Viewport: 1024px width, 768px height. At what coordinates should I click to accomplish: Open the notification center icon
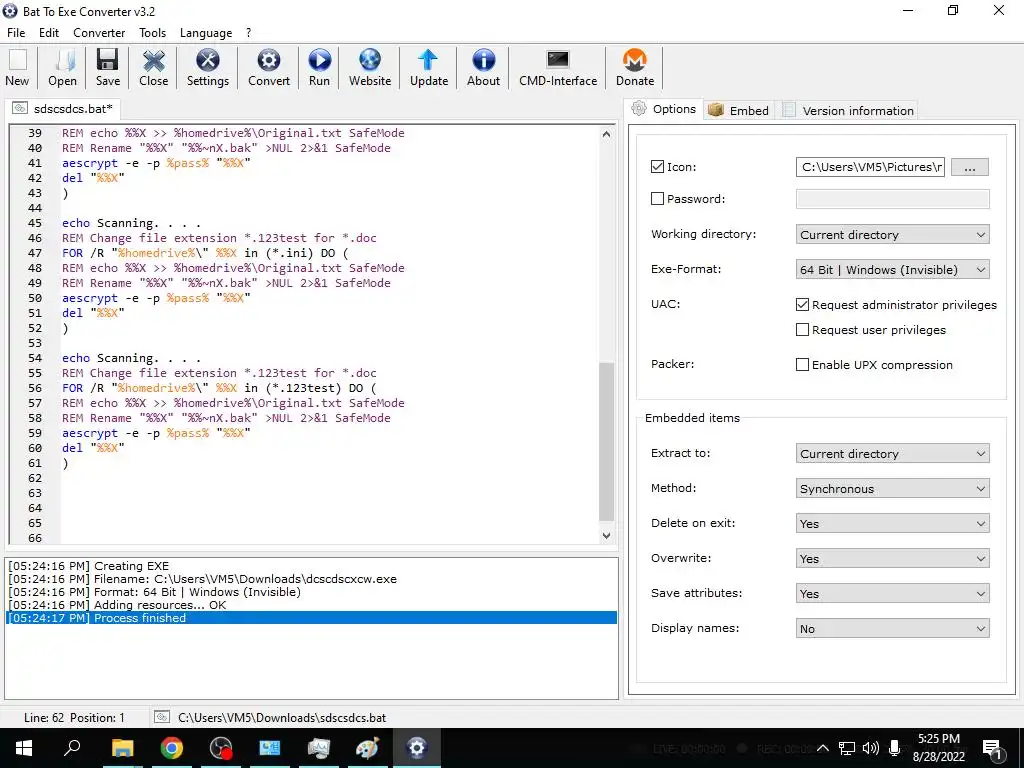click(x=992, y=748)
